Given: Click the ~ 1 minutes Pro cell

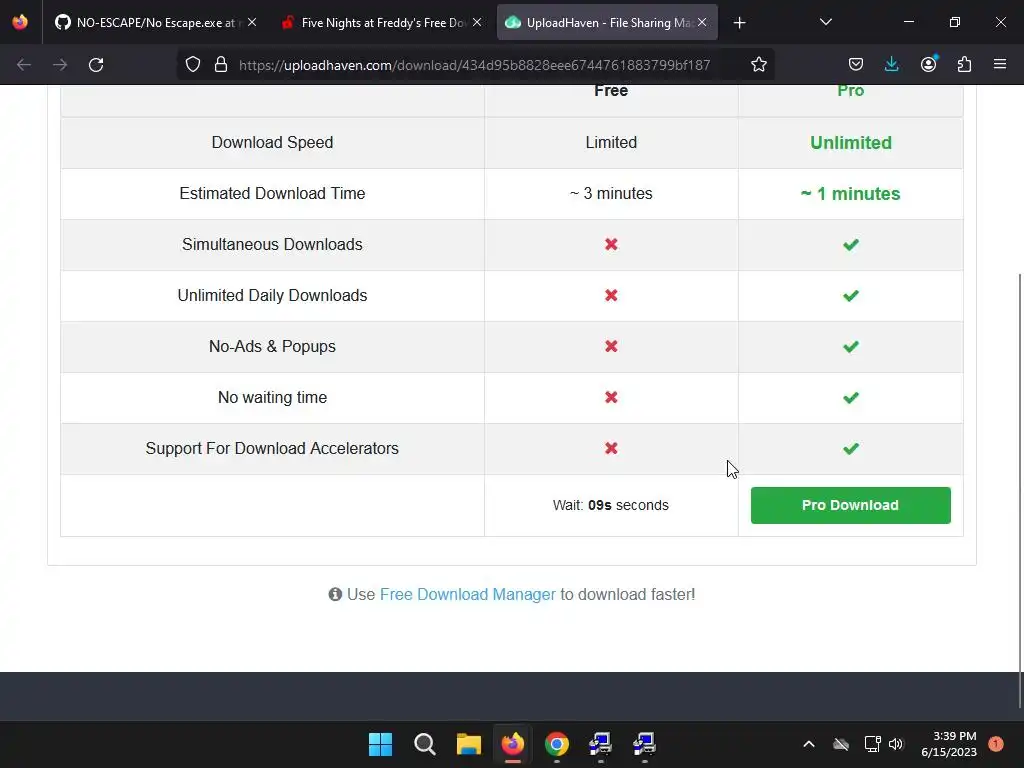Looking at the screenshot, I should (x=850, y=193).
